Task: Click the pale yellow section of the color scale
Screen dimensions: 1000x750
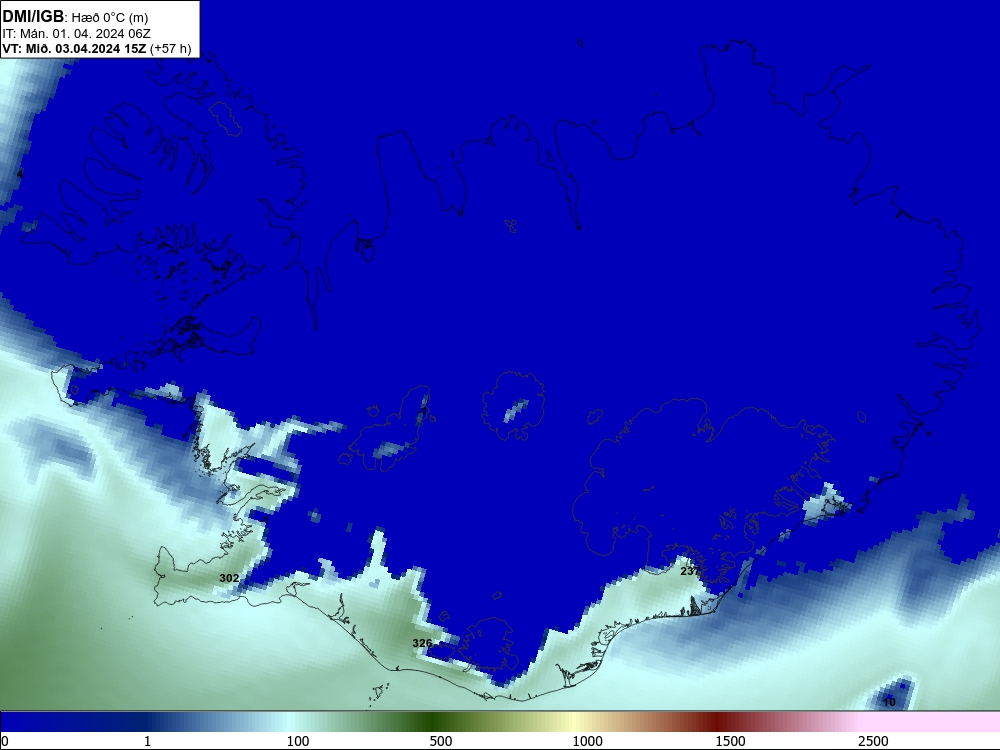Action: 574,722
